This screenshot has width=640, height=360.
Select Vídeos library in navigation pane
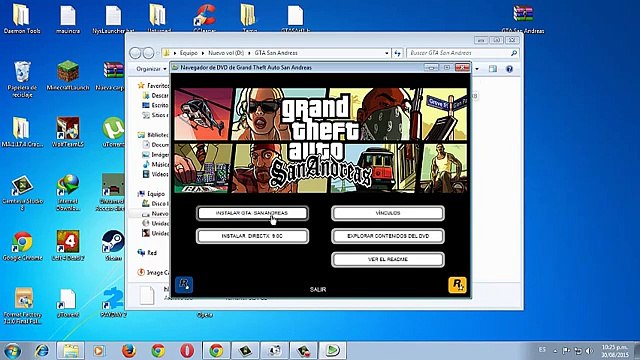tap(155, 174)
